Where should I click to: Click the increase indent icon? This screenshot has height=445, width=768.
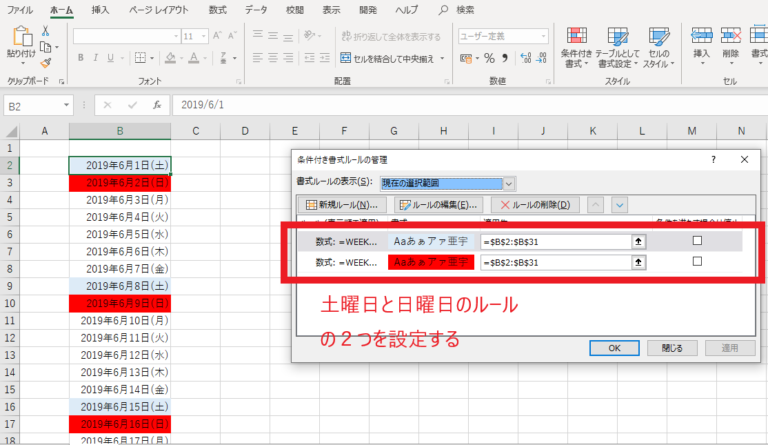(325, 58)
